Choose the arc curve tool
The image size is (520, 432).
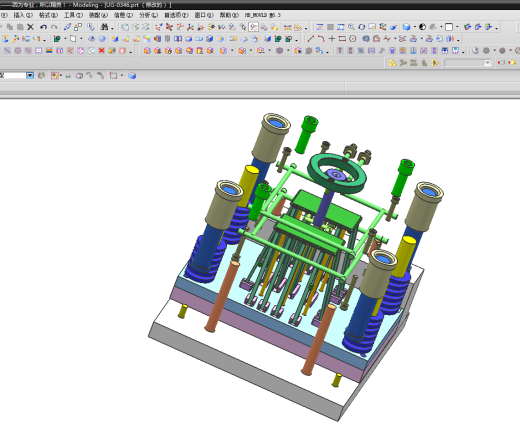coord(321,39)
